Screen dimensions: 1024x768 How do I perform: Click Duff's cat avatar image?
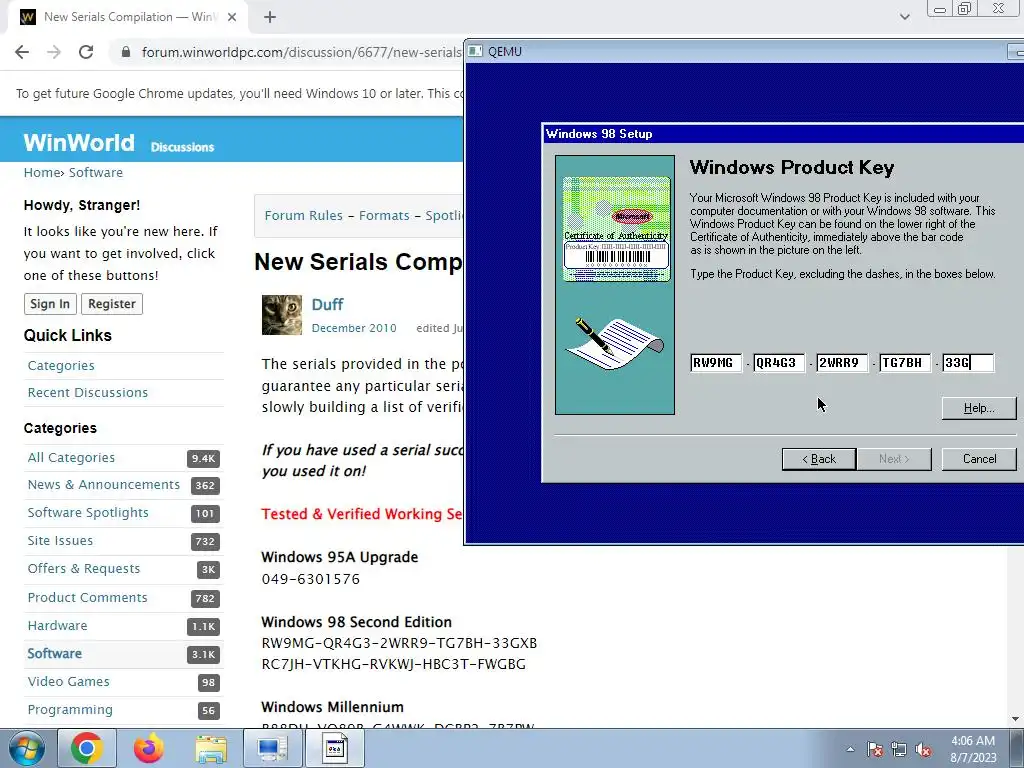(282, 315)
